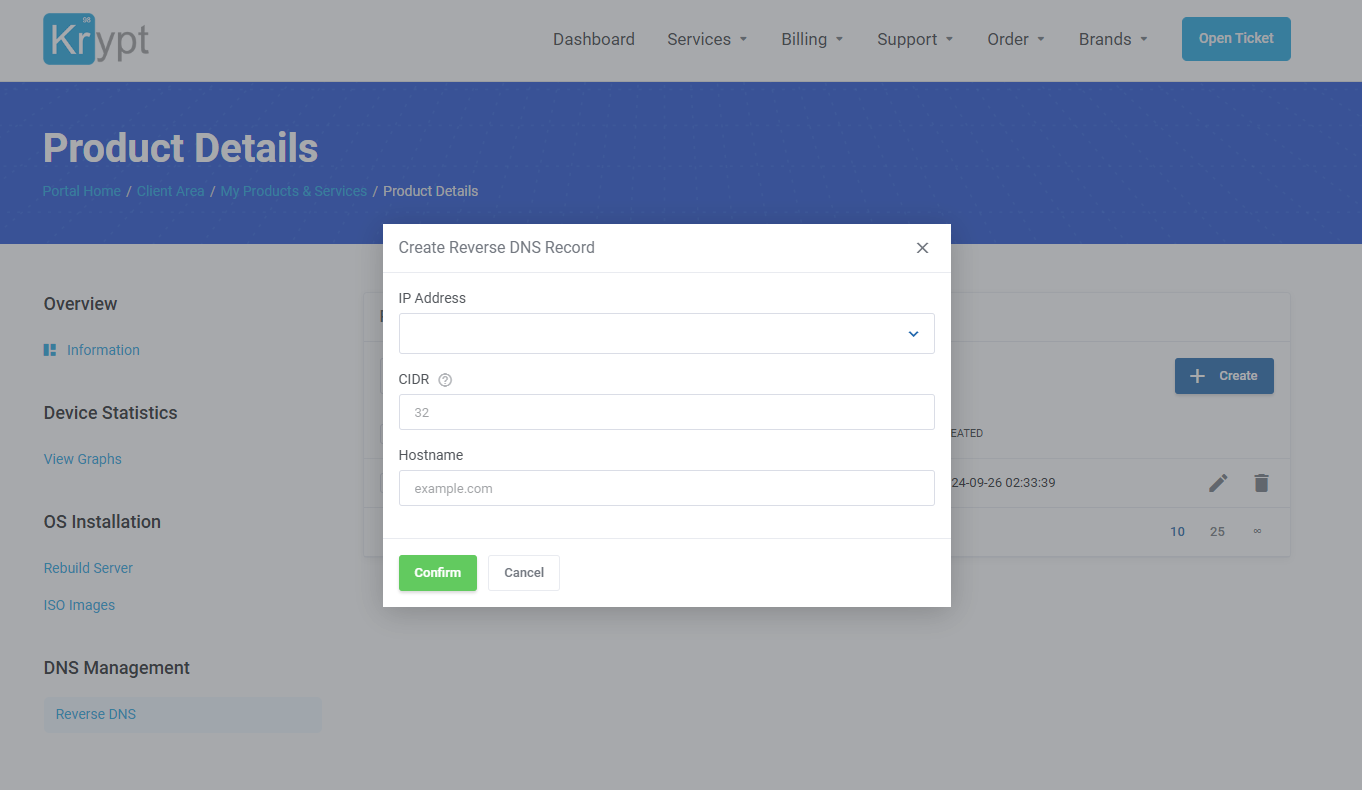Viewport: 1362px width, 790px height.
Task: Open the Brands menu
Action: [x=1112, y=39]
